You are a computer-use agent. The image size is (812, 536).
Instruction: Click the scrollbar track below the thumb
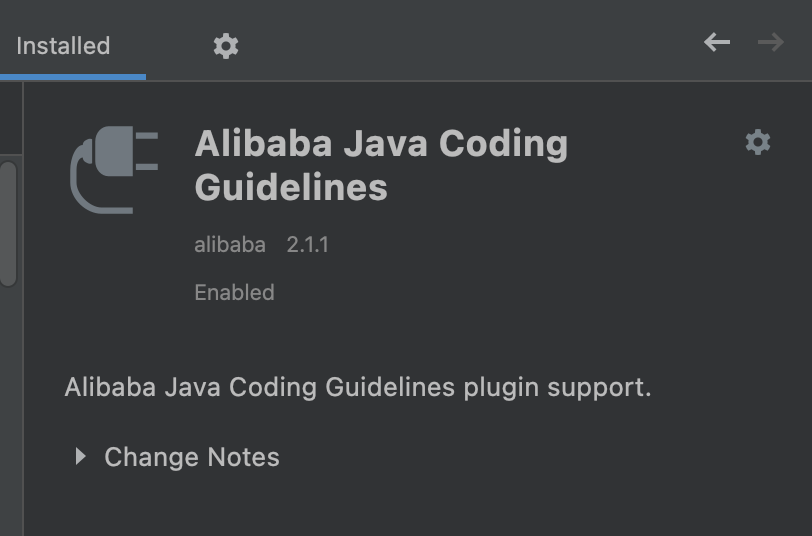click(8, 411)
